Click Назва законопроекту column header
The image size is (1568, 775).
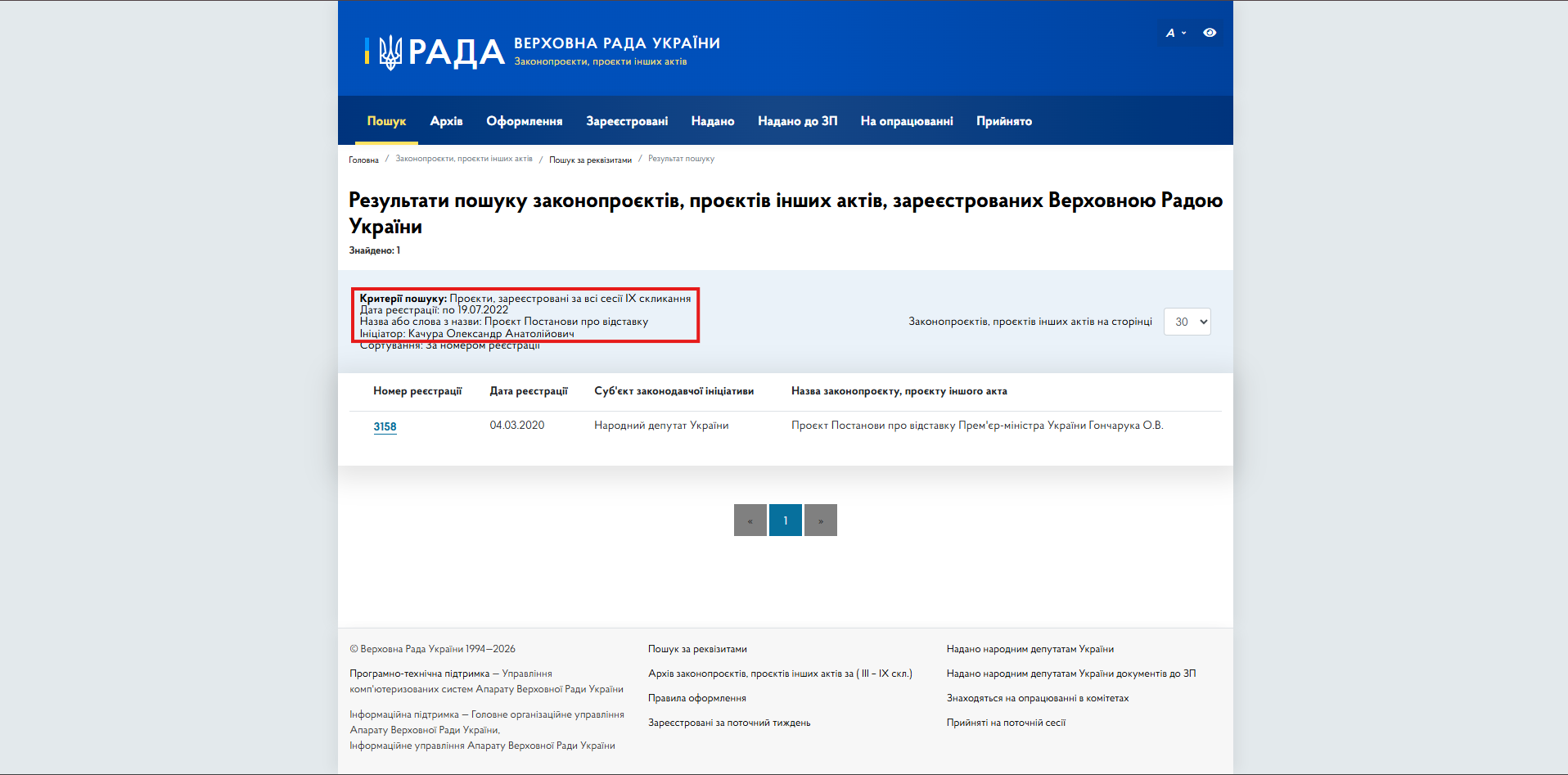[899, 391]
